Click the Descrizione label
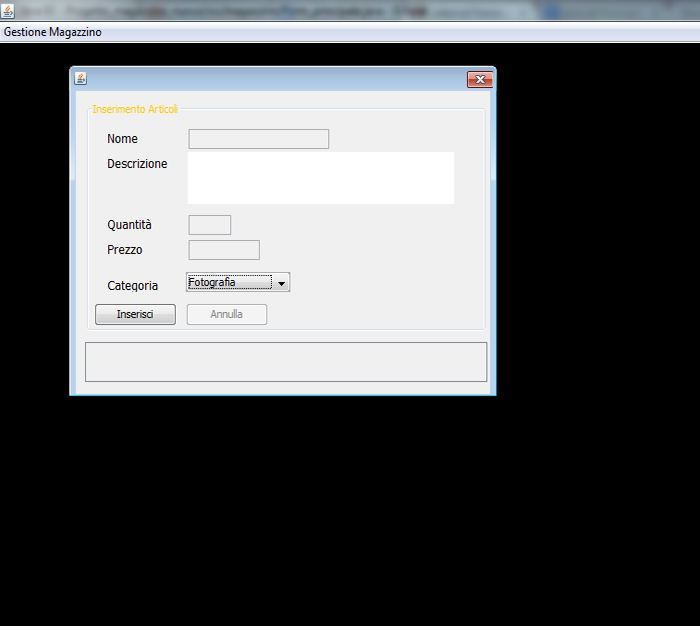 click(137, 164)
